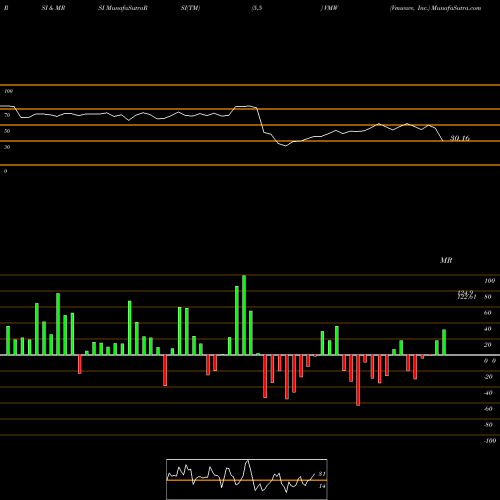
Task: Click the MR axis label 60
Action: [488, 313]
